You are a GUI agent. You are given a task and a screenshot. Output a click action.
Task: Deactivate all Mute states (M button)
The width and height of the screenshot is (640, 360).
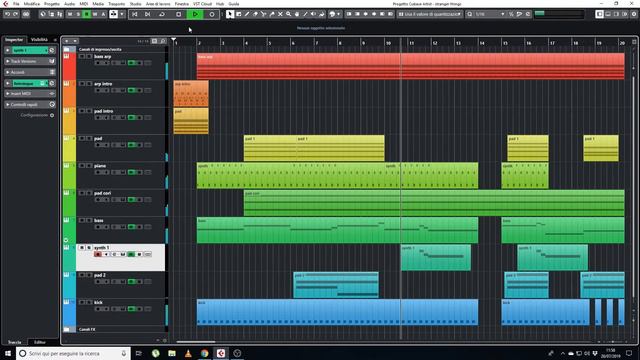coord(70,14)
